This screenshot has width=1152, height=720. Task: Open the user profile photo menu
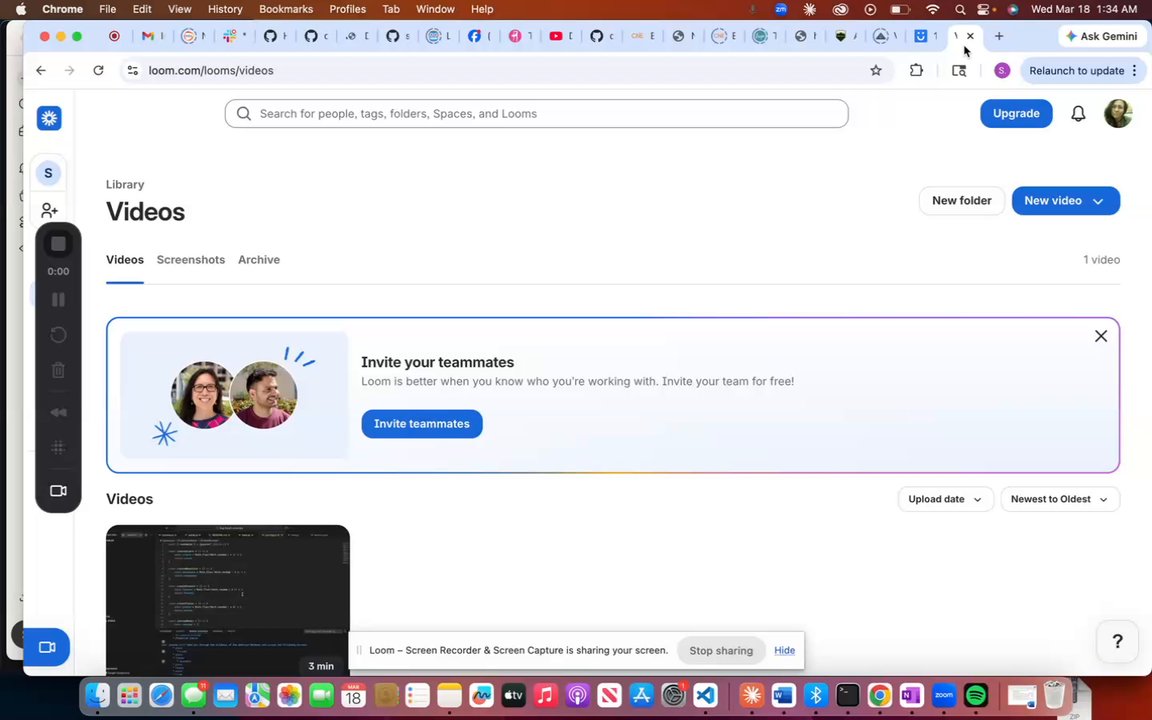[1118, 114]
